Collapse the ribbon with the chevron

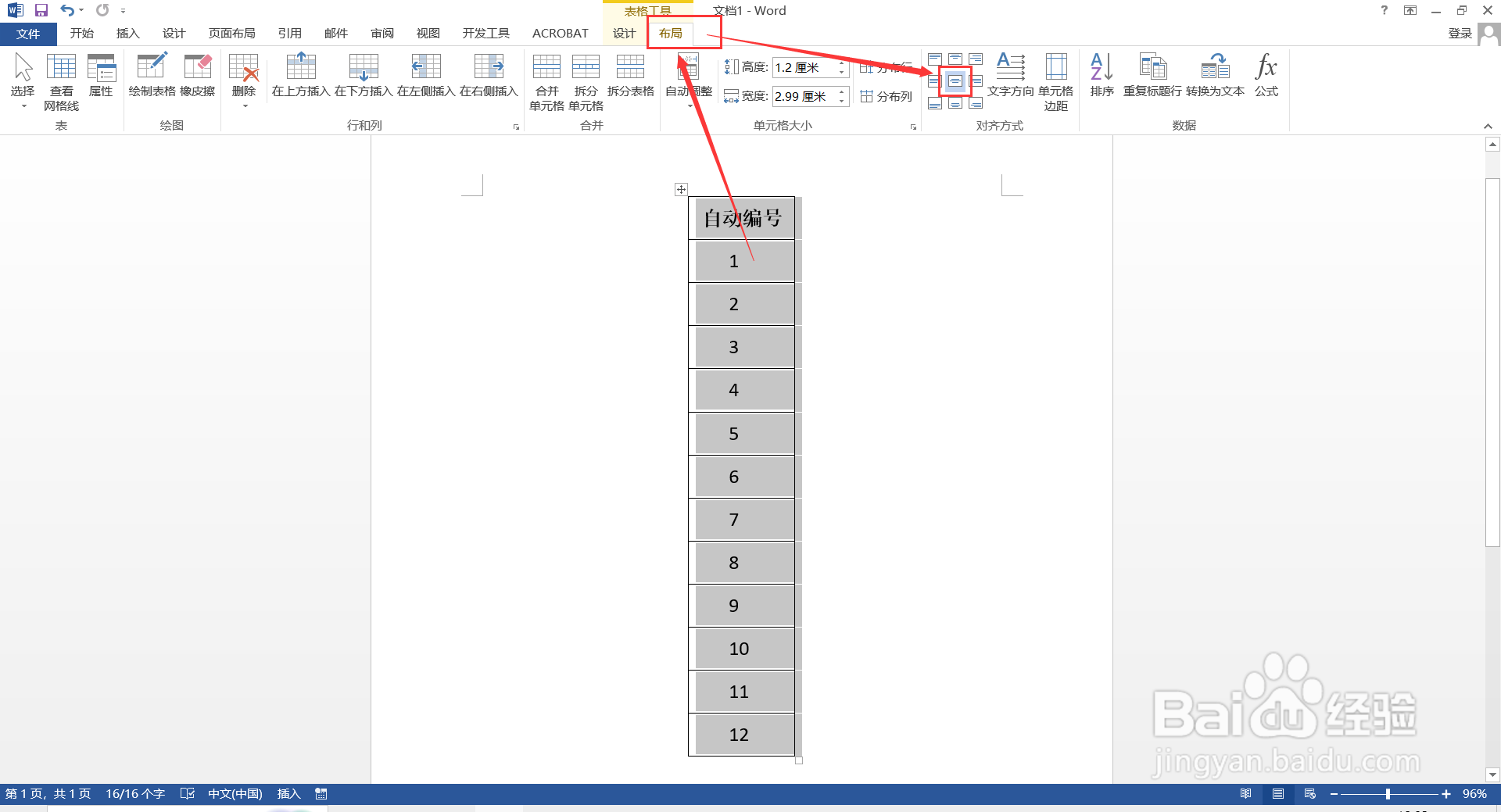tap(1488, 126)
